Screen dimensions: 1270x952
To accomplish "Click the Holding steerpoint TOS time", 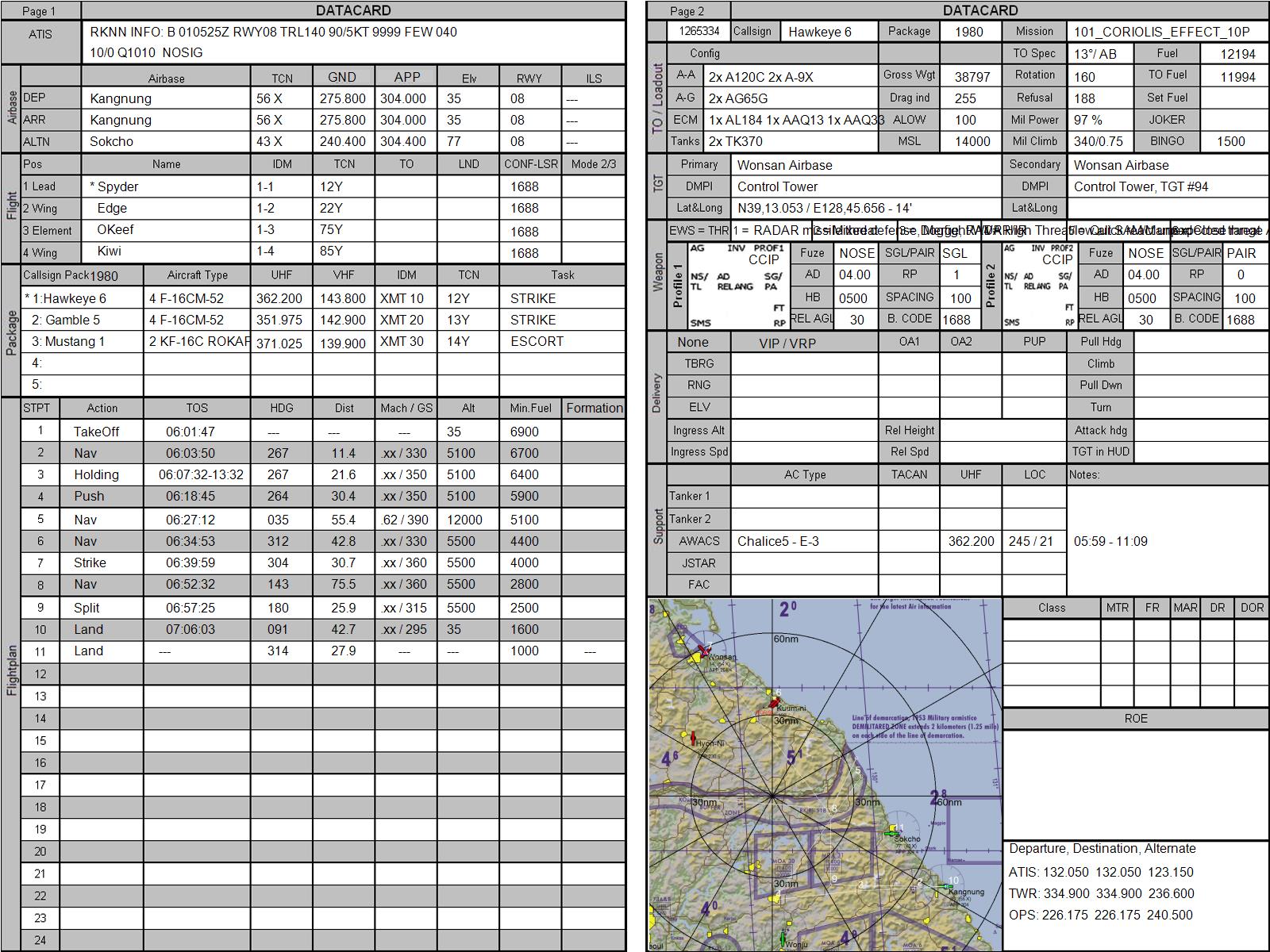I will (201, 474).
